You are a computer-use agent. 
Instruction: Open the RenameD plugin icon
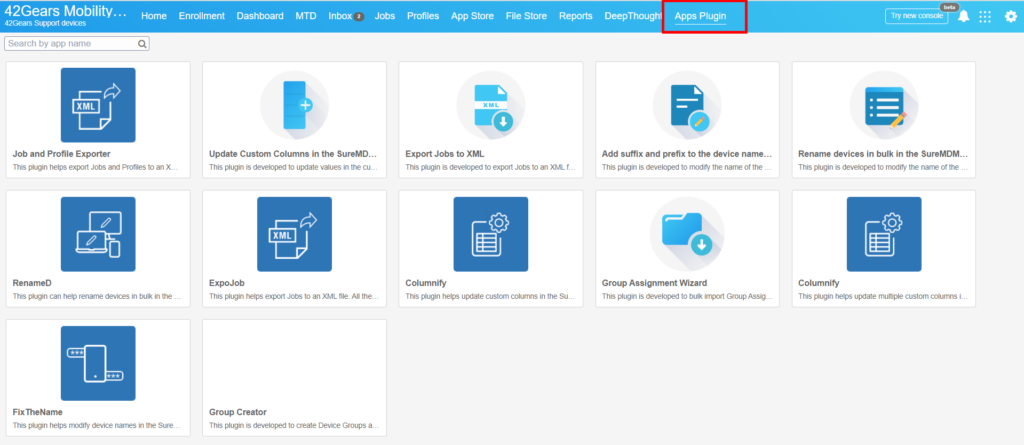coord(98,234)
